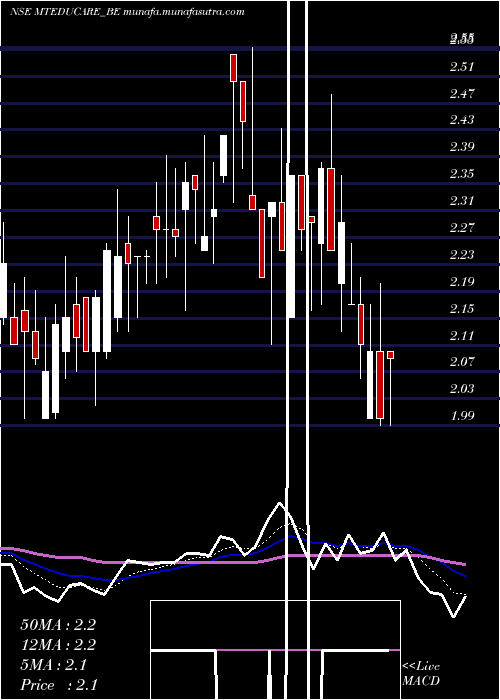This screenshot has height=700, width=500.
Task: Click the 2.47 price axis label
Action: (x=462, y=94)
